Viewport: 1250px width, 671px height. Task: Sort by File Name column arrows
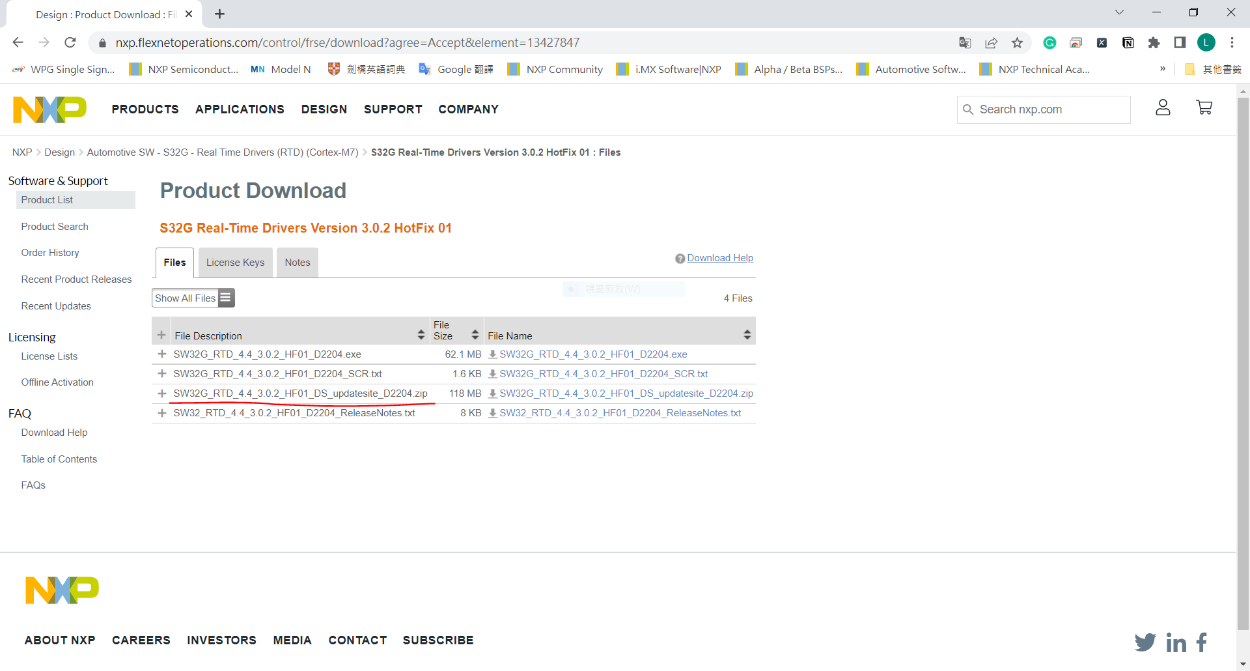[747, 334]
